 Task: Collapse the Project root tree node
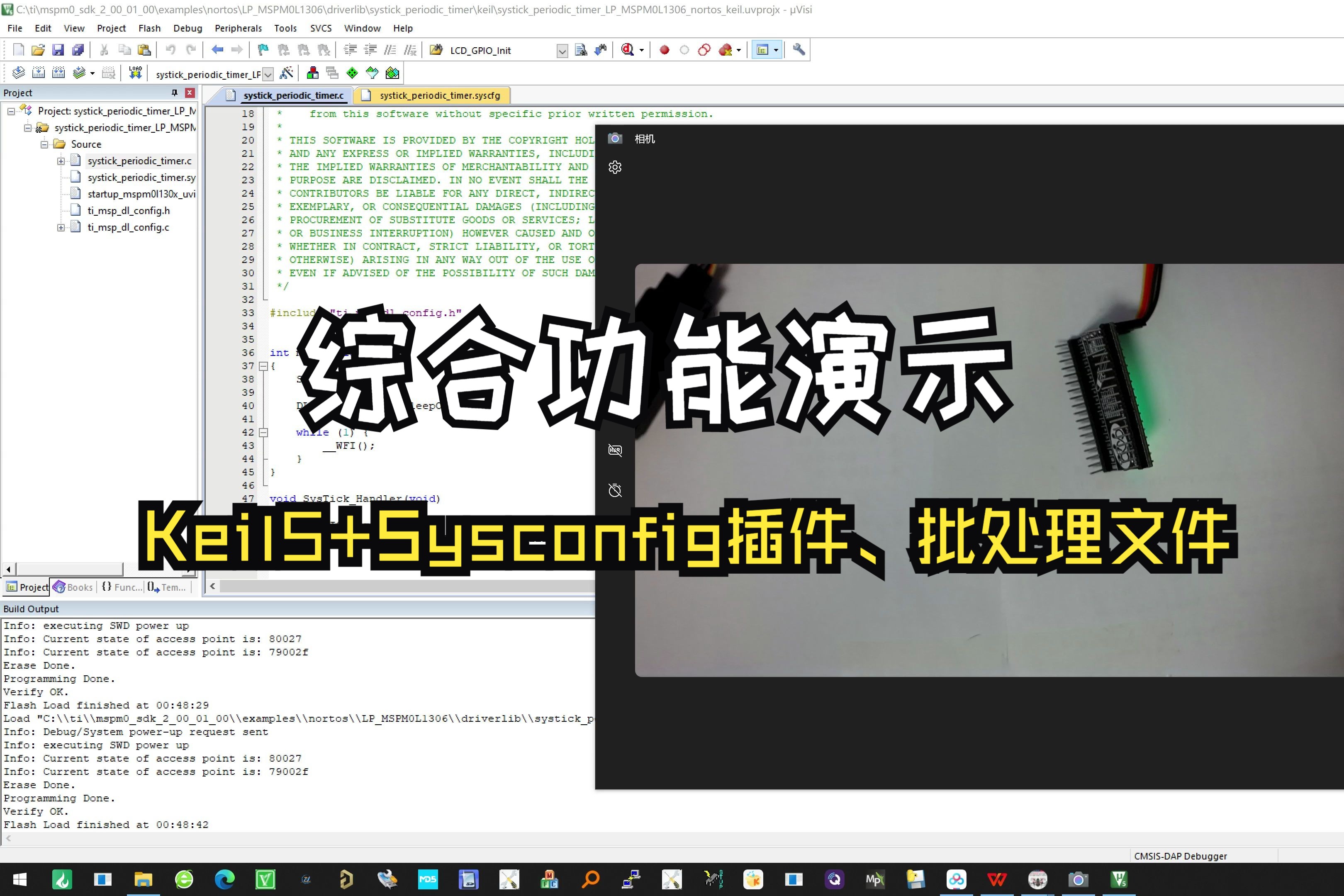coord(11,112)
